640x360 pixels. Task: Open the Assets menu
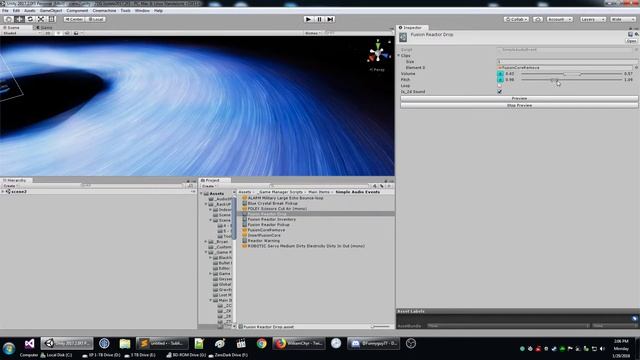(30, 11)
